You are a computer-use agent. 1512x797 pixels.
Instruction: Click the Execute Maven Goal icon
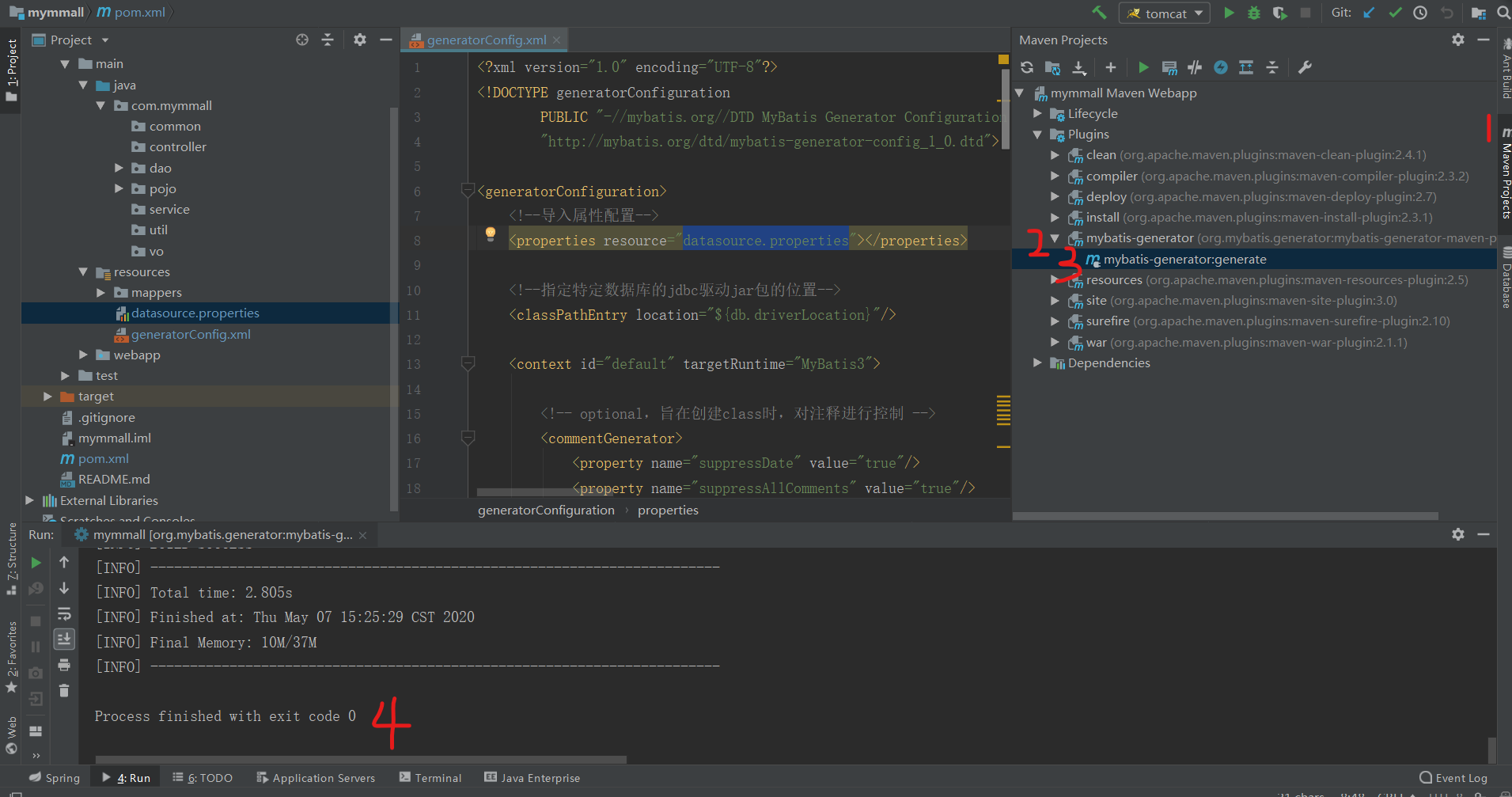click(x=1169, y=68)
